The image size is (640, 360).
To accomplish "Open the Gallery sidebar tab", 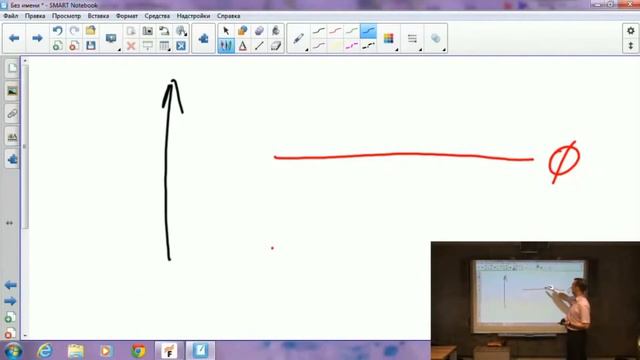I will [x=12, y=91].
